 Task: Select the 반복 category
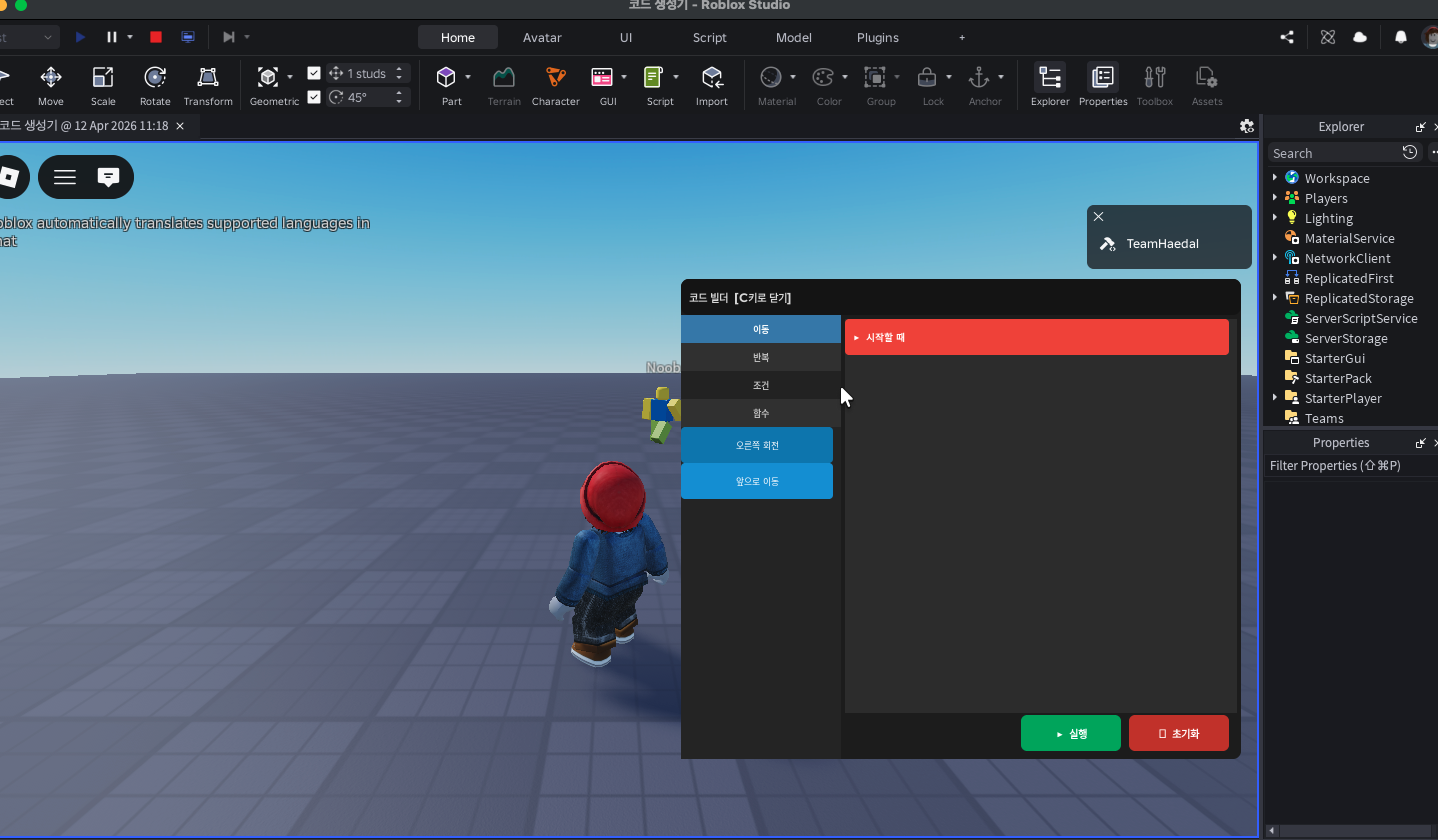pyautogui.click(x=761, y=357)
